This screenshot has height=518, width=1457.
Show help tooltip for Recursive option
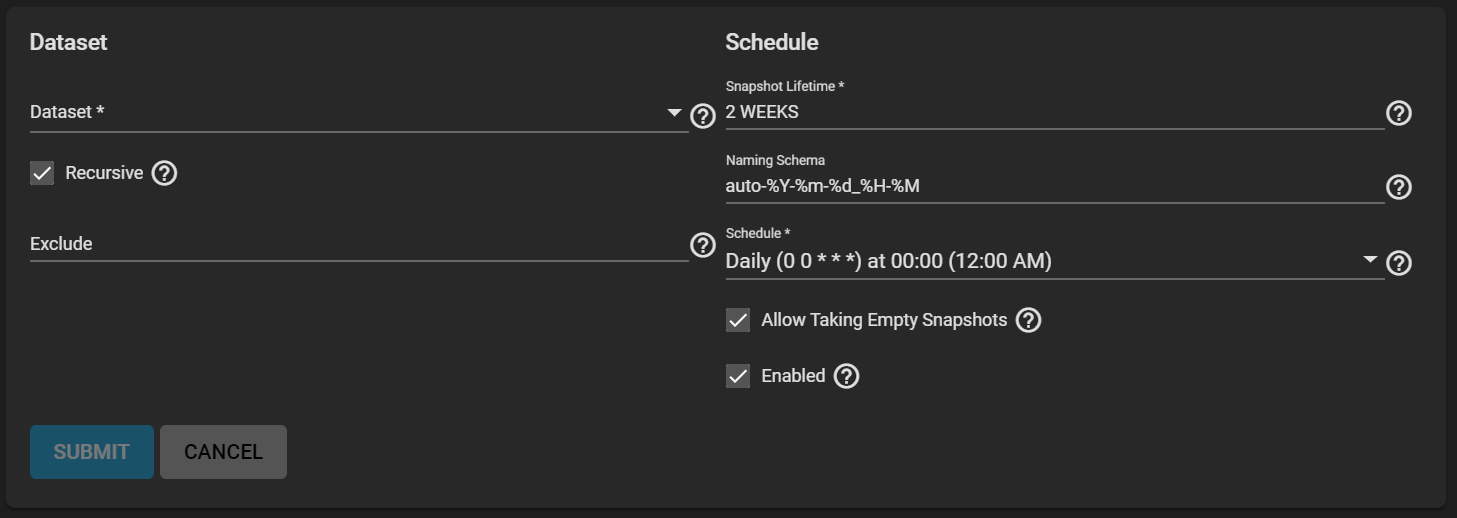[x=164, y=173]
